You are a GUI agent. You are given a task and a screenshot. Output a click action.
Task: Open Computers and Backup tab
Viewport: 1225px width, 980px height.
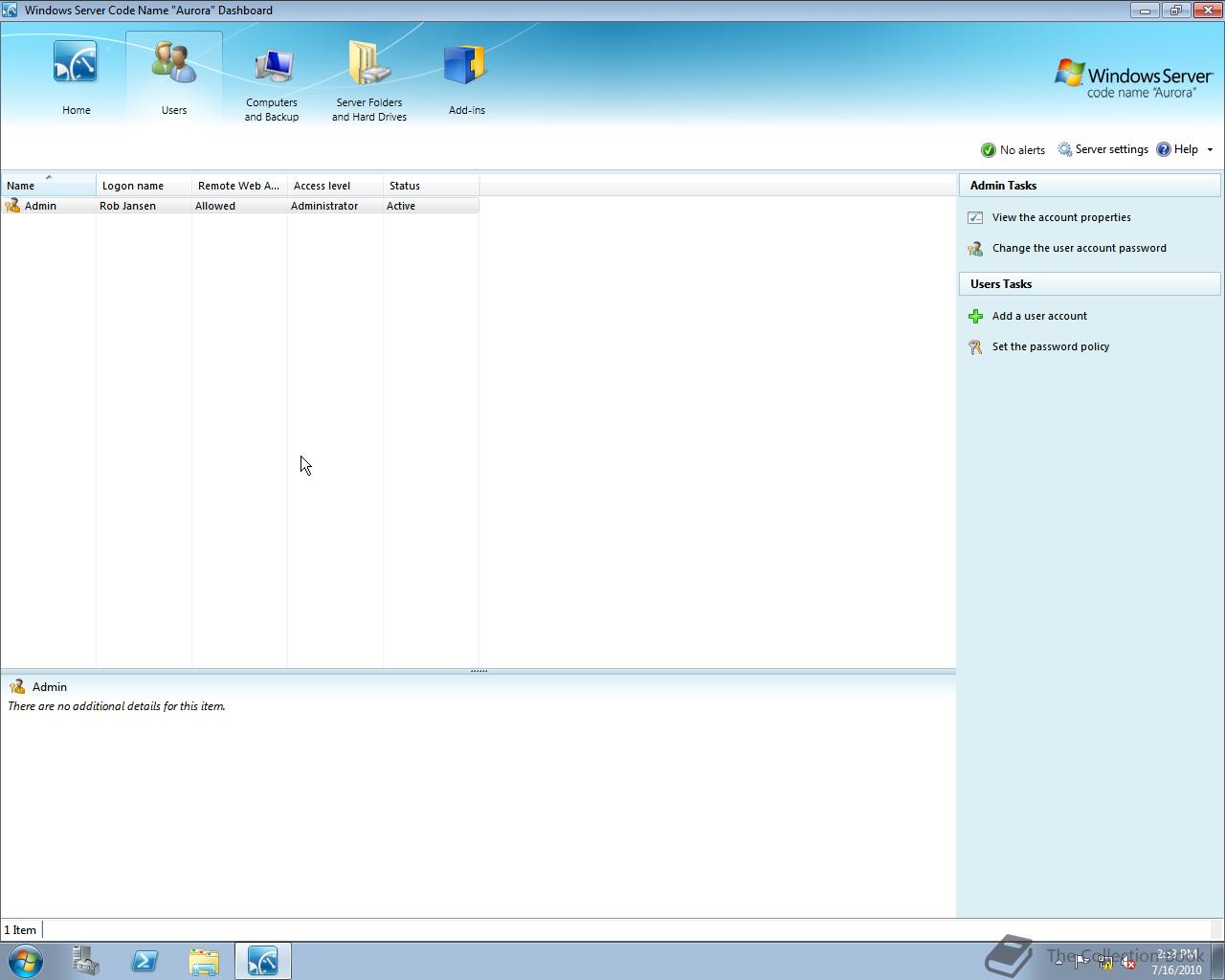click(272, 78)
